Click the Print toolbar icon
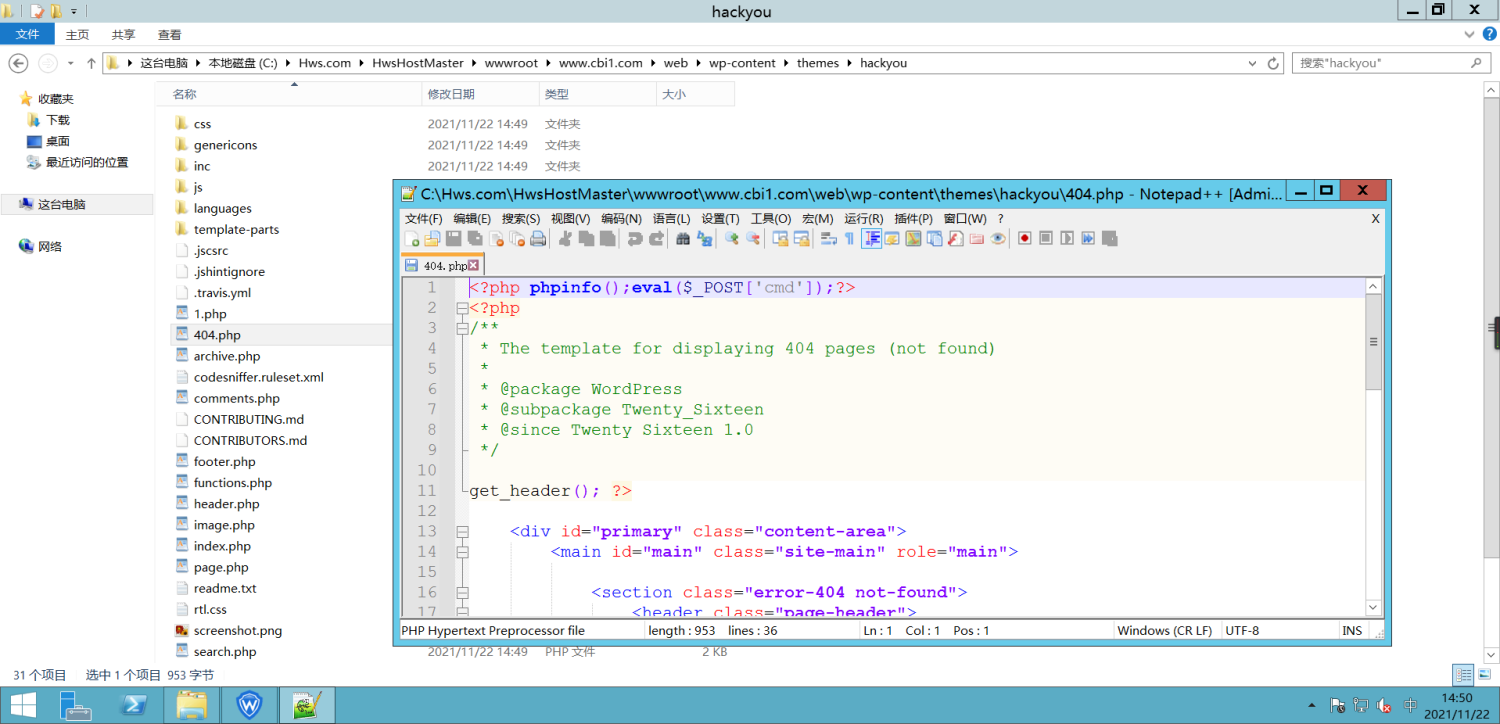The height and width of the screenshot is (724, 1500). point(538,238)
